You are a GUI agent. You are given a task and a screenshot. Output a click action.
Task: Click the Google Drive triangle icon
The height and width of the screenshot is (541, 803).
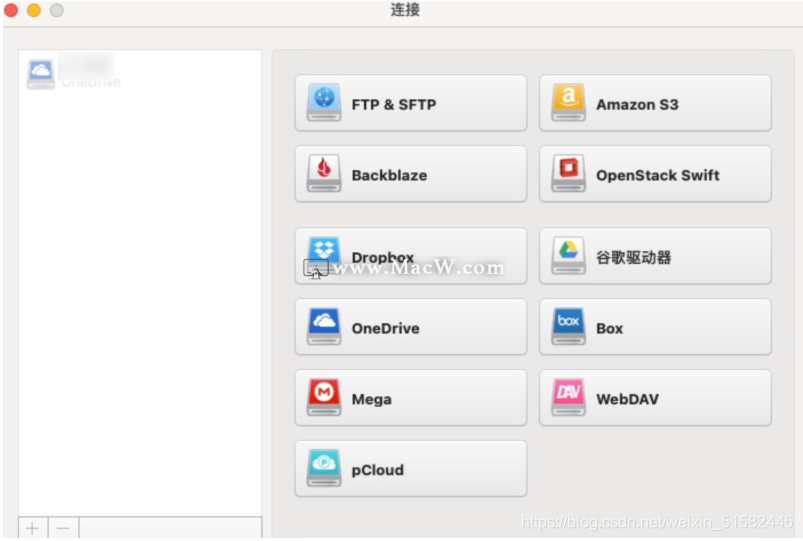click(568, 255)
